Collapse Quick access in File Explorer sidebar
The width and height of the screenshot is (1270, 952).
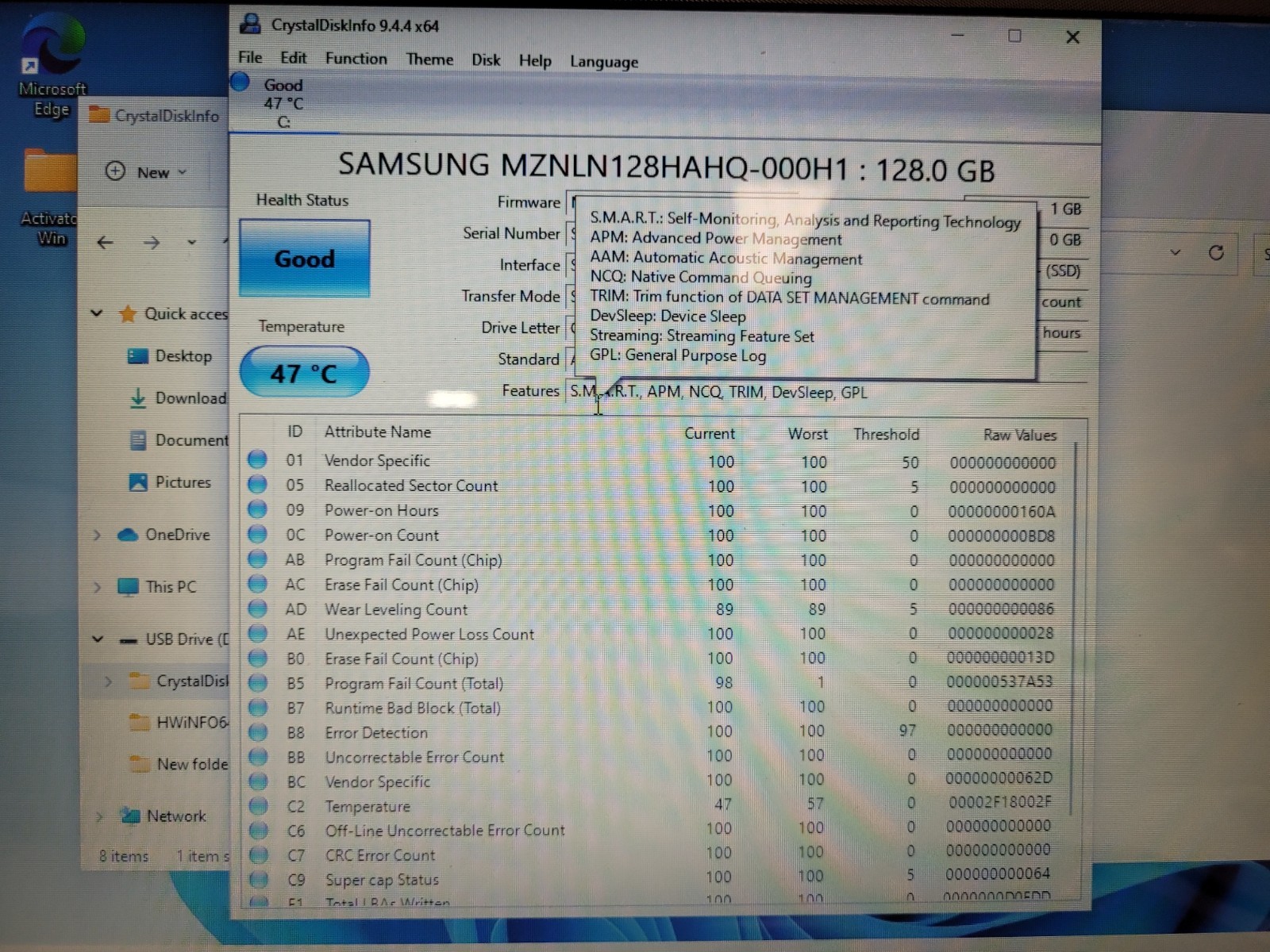[x=97, y=313]
